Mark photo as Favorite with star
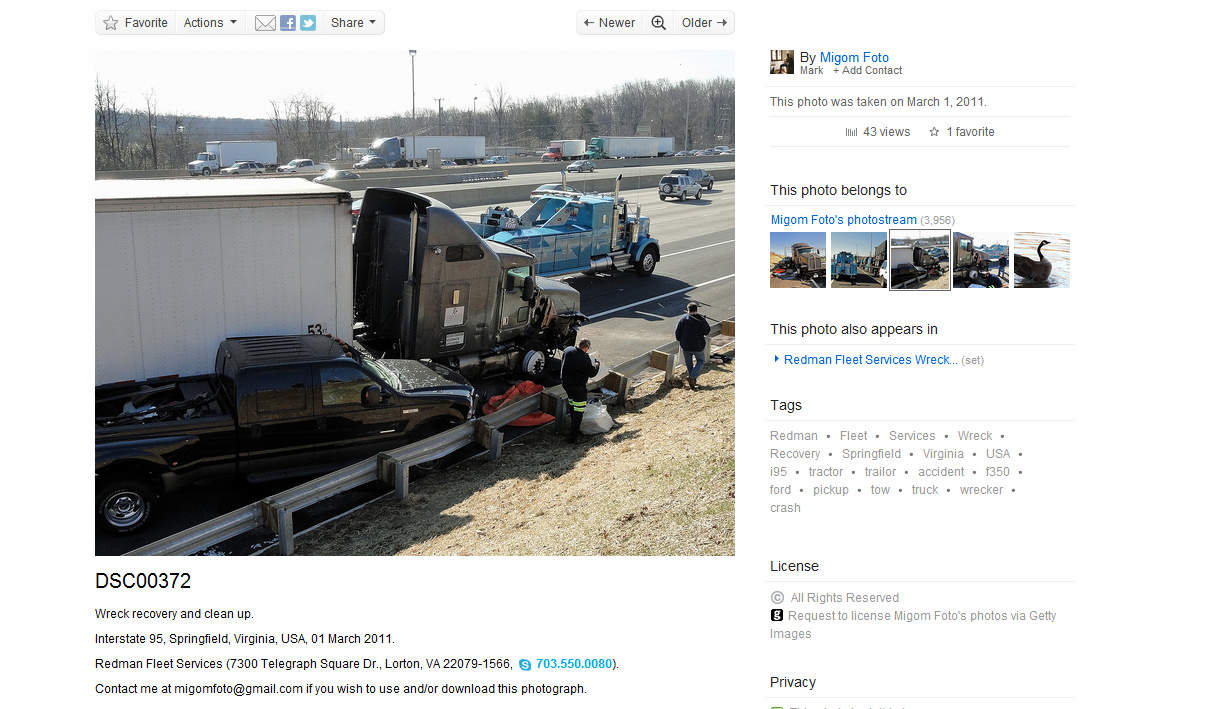The height and width of the screenshot is (709, 1227). [135, 23]
